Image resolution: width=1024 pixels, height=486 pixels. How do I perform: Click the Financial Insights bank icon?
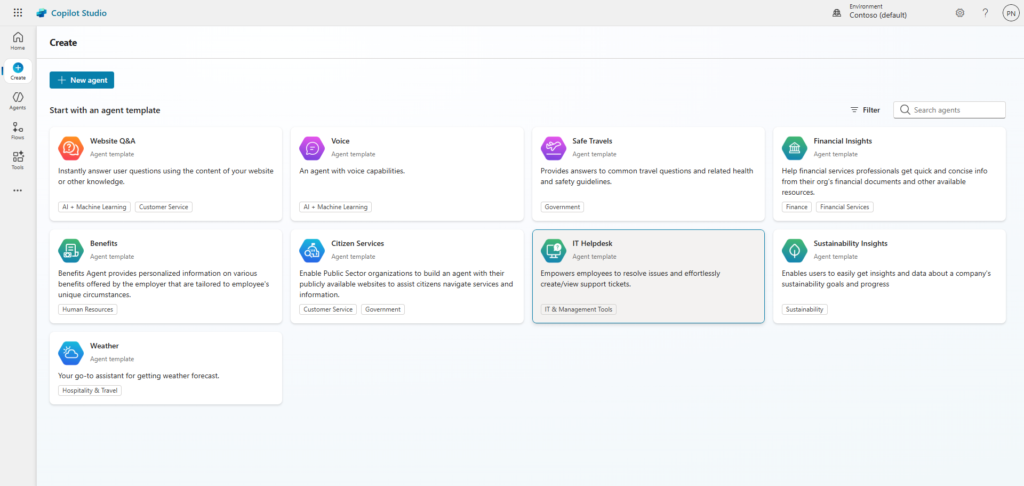pos(794,148)
